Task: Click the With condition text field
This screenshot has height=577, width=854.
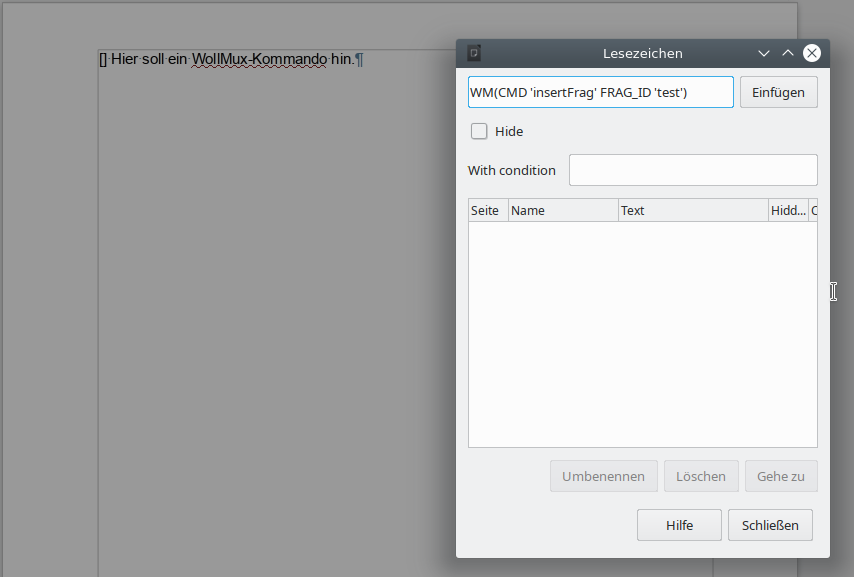Action: 692,169
